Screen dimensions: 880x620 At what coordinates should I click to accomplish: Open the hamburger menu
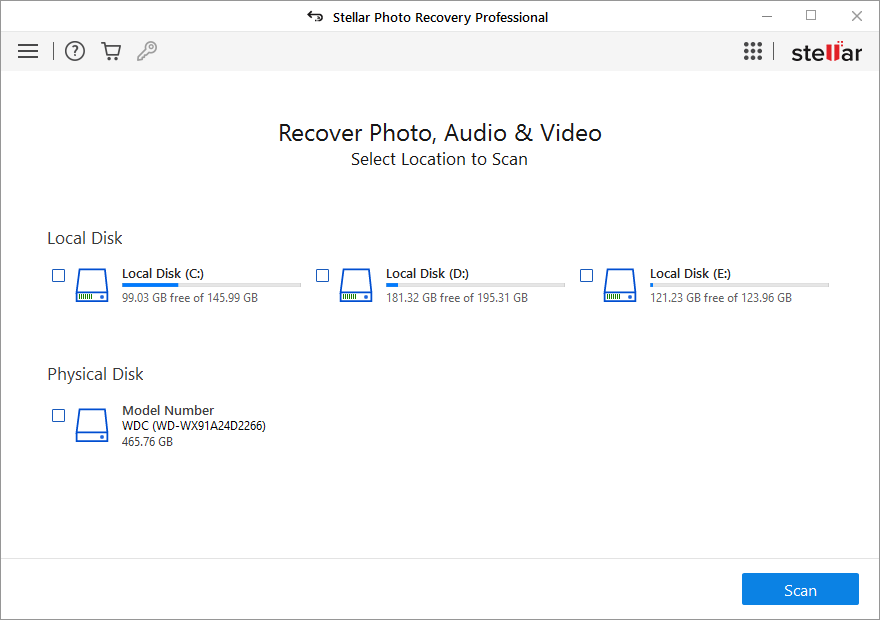click(28, 50)
